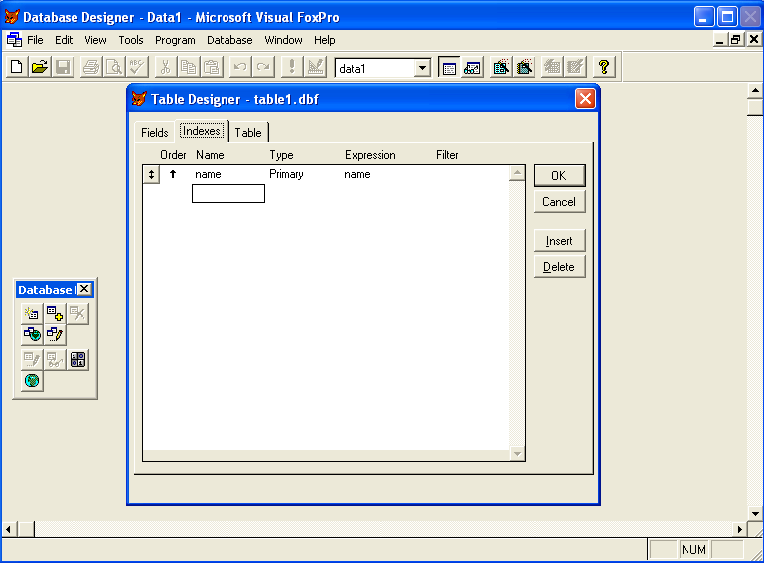Click the Copy toolbar icon
Image resolution: width=764 pixels, height=563 pixels.
click(x=188, y=67)
